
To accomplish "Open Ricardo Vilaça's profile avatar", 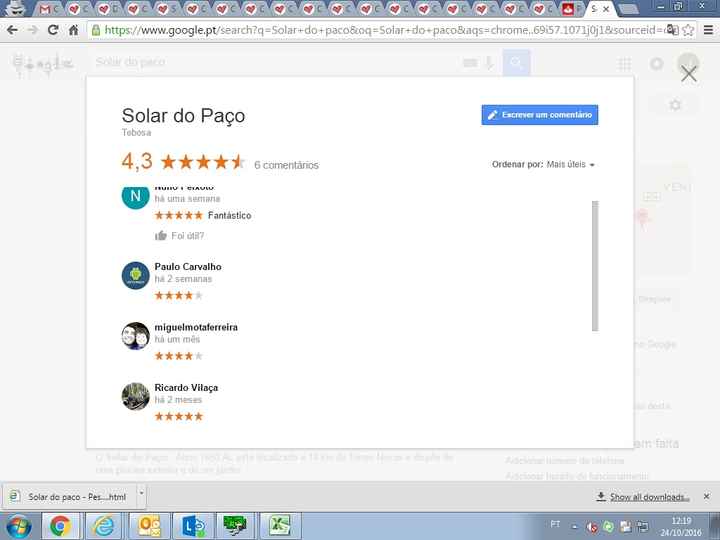I will 135,396.
